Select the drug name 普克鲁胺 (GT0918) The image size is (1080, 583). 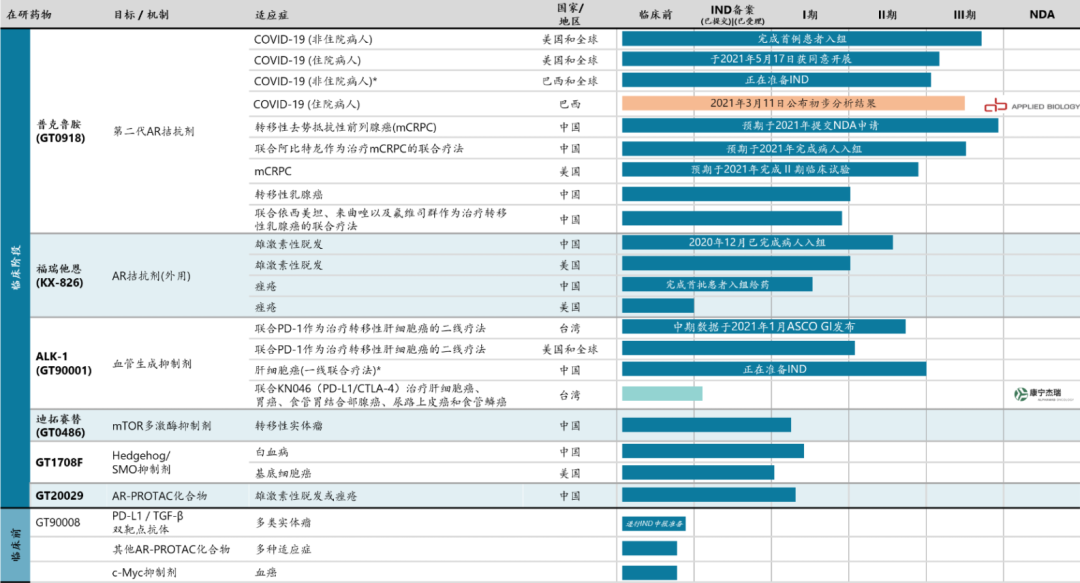click(61, 131)
